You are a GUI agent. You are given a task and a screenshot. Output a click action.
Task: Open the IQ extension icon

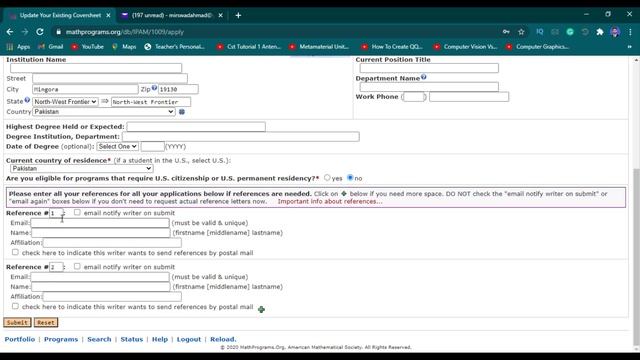click(540, 32)
